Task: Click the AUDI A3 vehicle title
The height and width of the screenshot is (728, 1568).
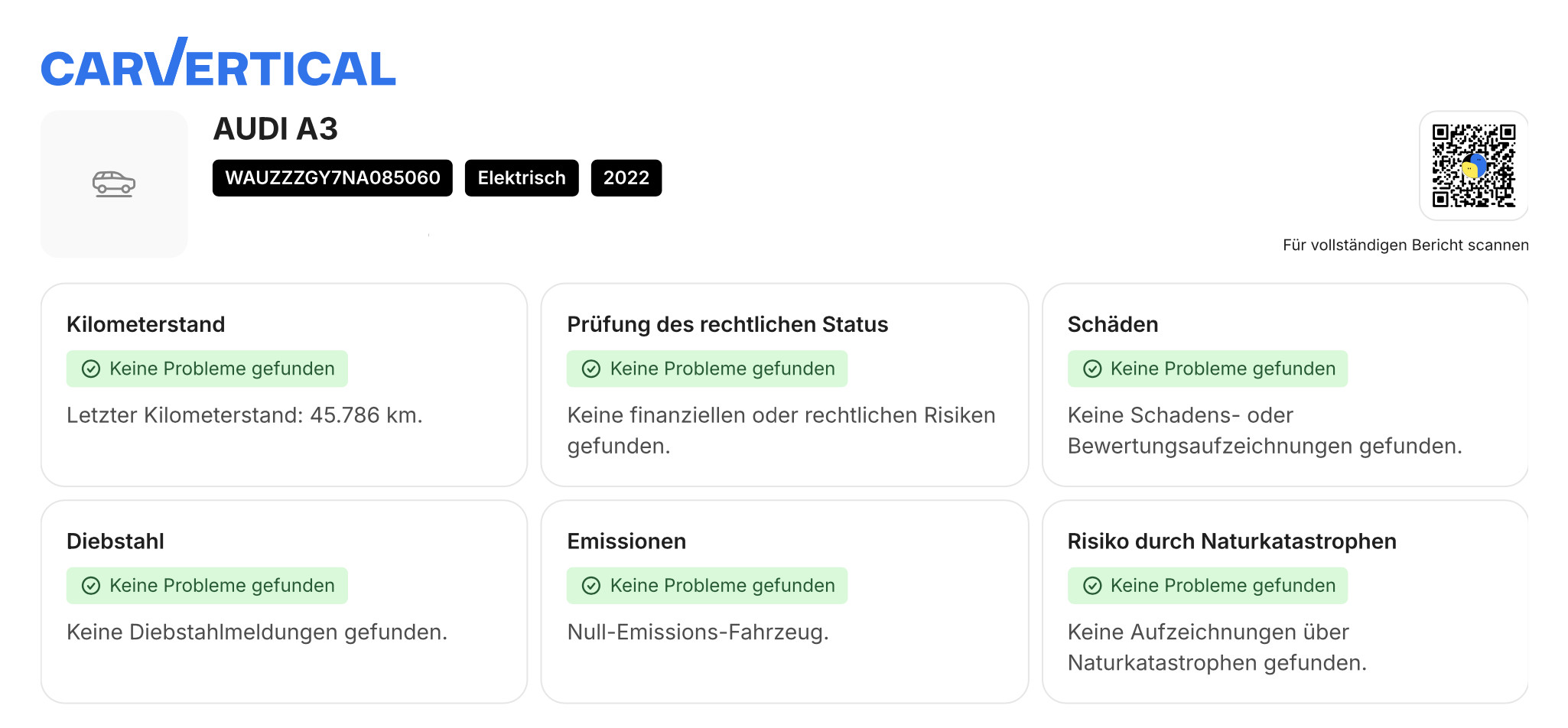Action: pos(275,129)
